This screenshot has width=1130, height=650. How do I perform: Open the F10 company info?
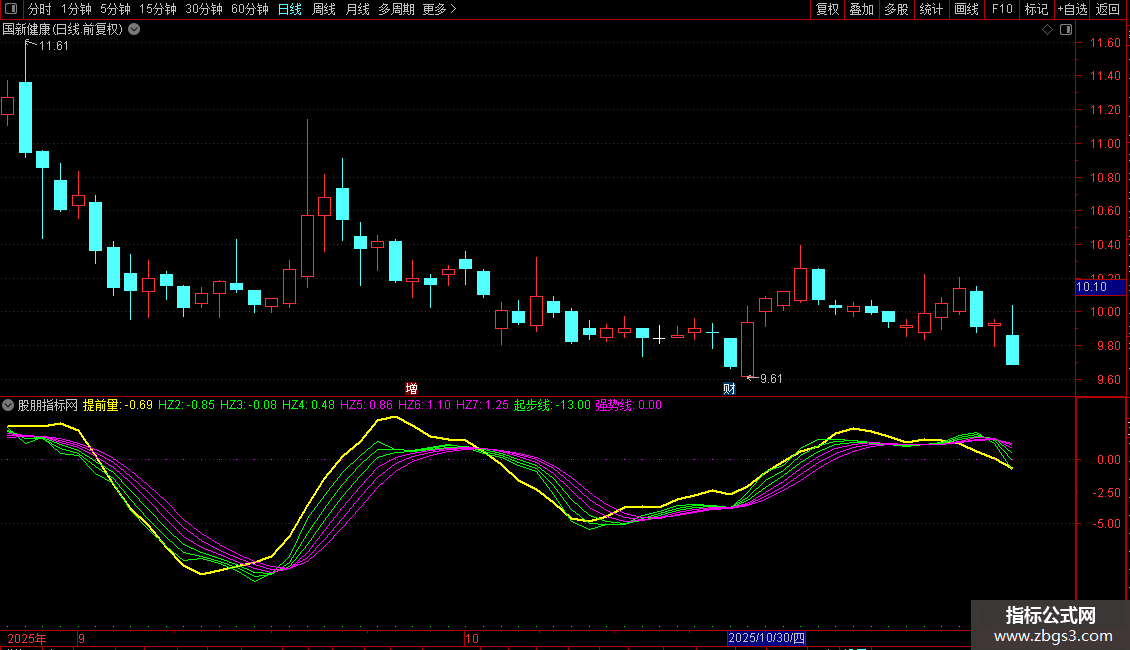pyautogui.click(x=1002, y=9)
